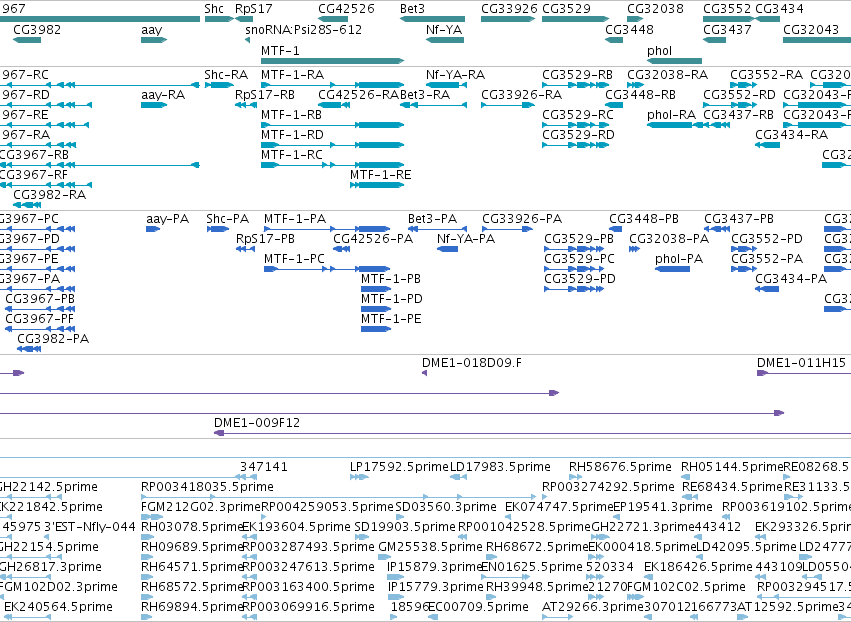Select the aay gene label

coord(151,30)
